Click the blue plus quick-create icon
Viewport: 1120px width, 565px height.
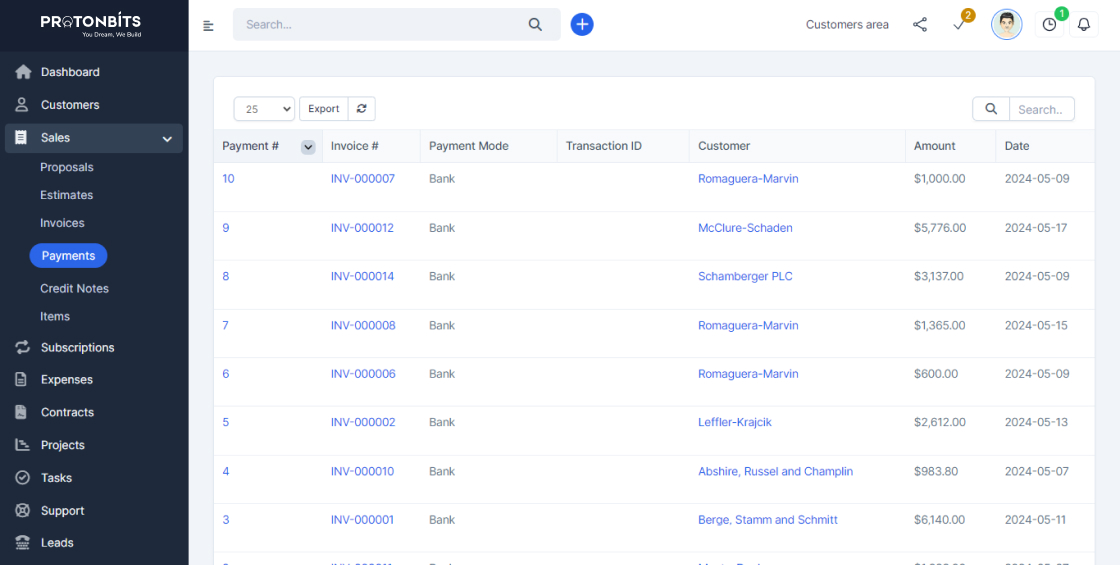pos(582,25)
